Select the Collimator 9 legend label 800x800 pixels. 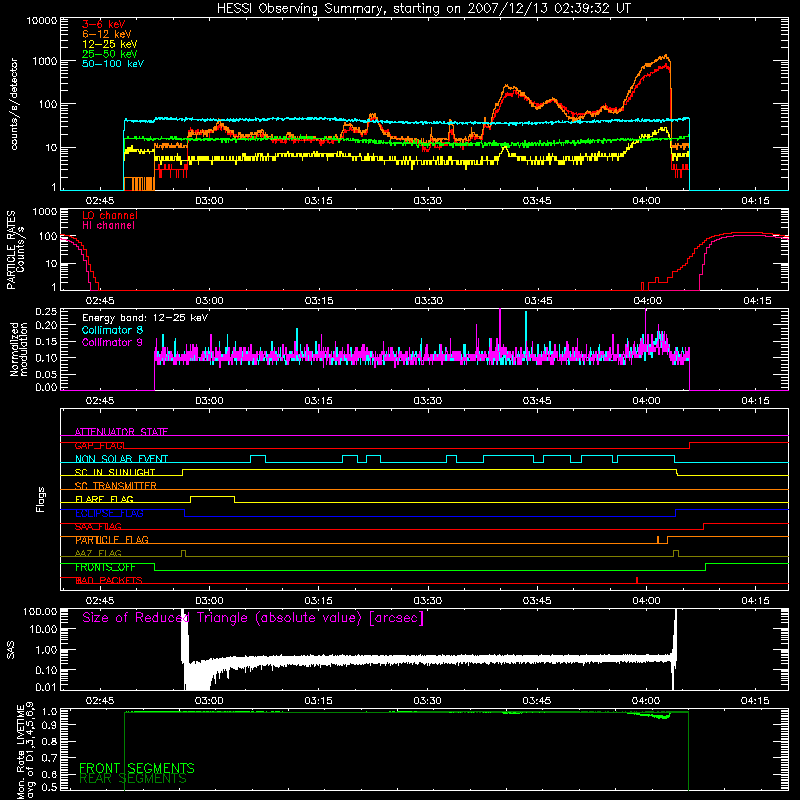[x=112, y=342]
